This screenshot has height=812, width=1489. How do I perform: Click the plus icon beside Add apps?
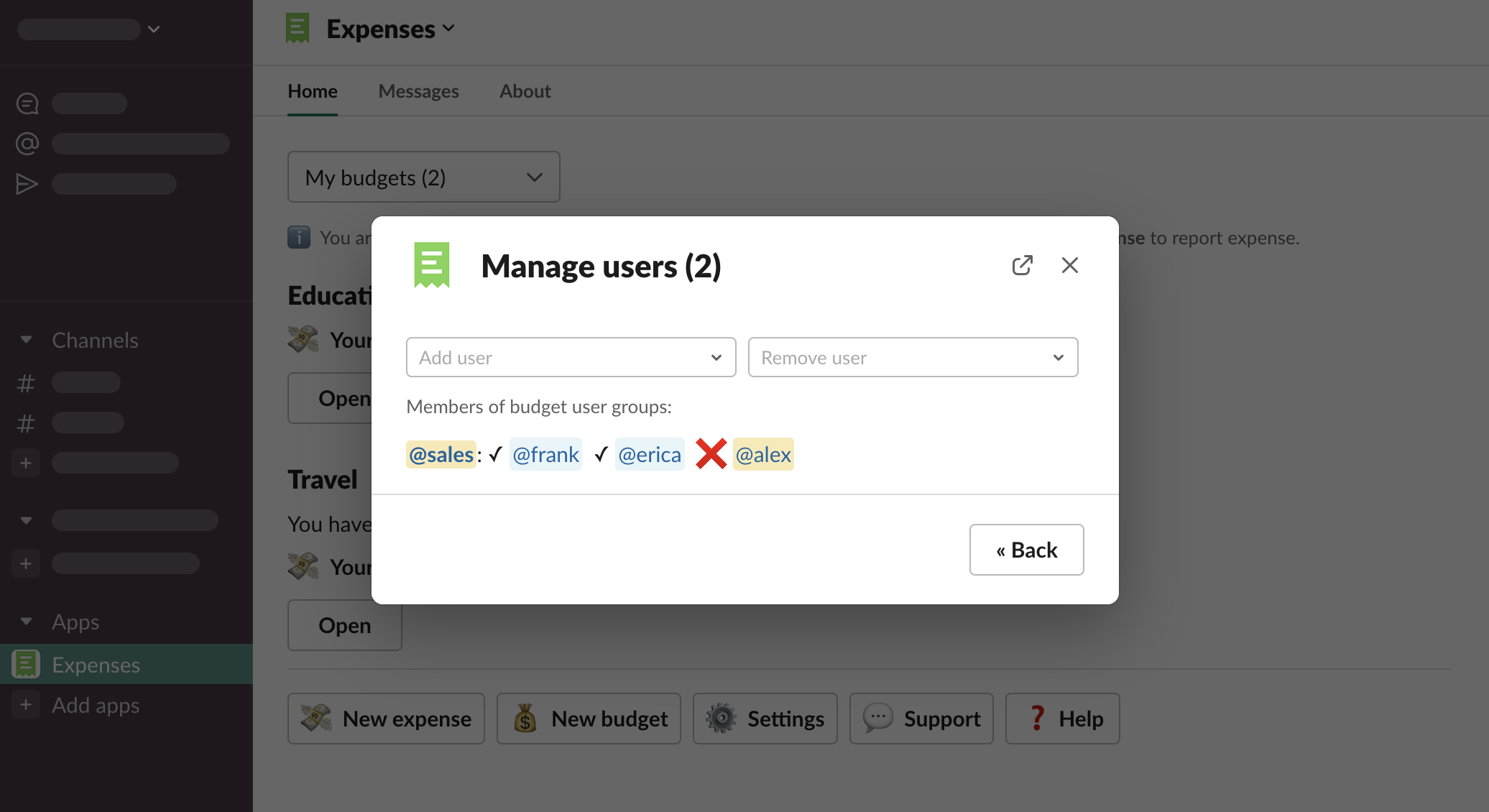(26, 705)
